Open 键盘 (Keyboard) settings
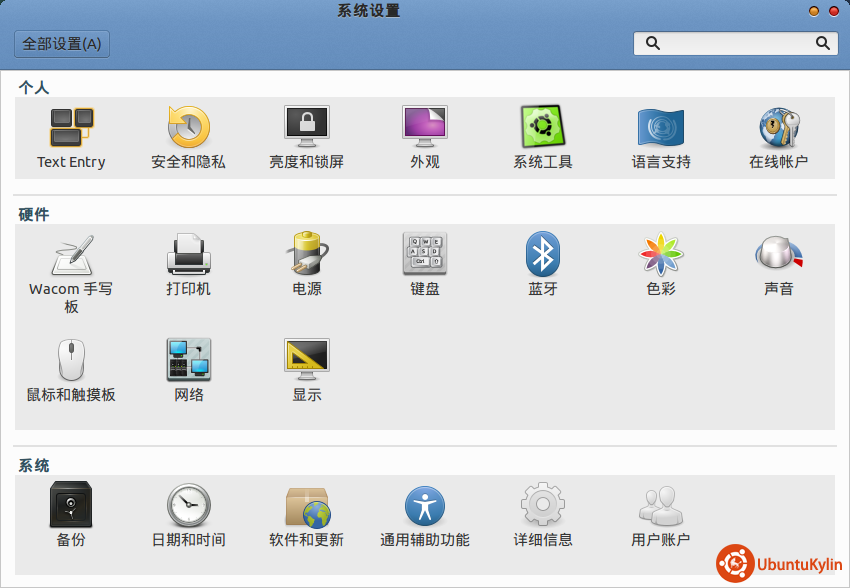Image resolution: width=850 pixels, height=588 pixels. click(424, 256)
